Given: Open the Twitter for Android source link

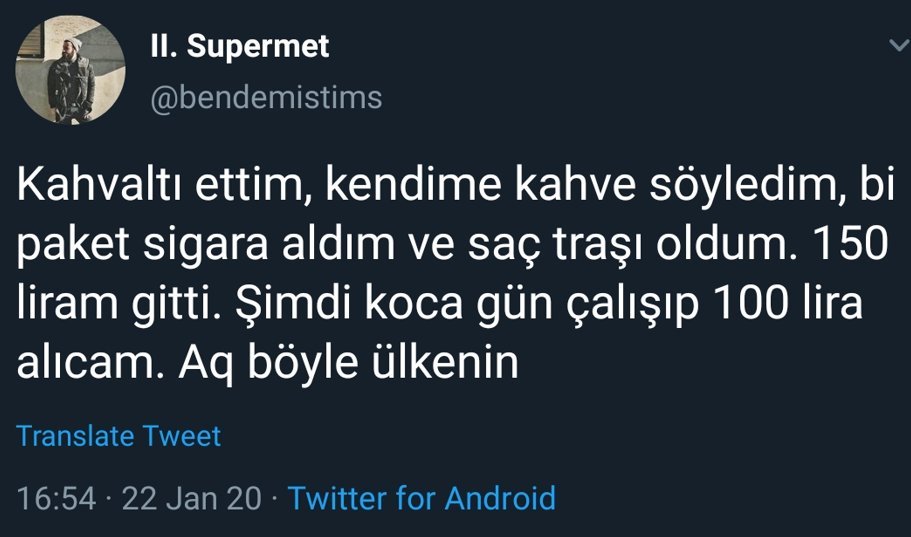Looking at the screenshot, I should 421,497.
